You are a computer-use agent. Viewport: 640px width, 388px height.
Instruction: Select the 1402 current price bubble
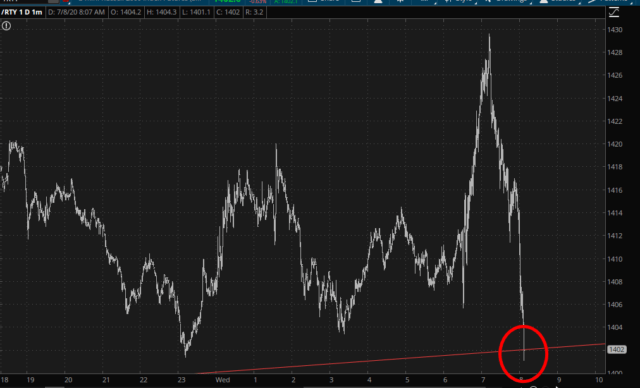point(616,350)
